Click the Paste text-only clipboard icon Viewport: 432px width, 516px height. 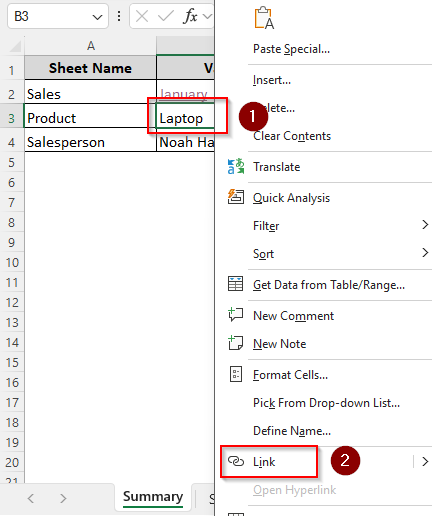(x=264, y=18)
